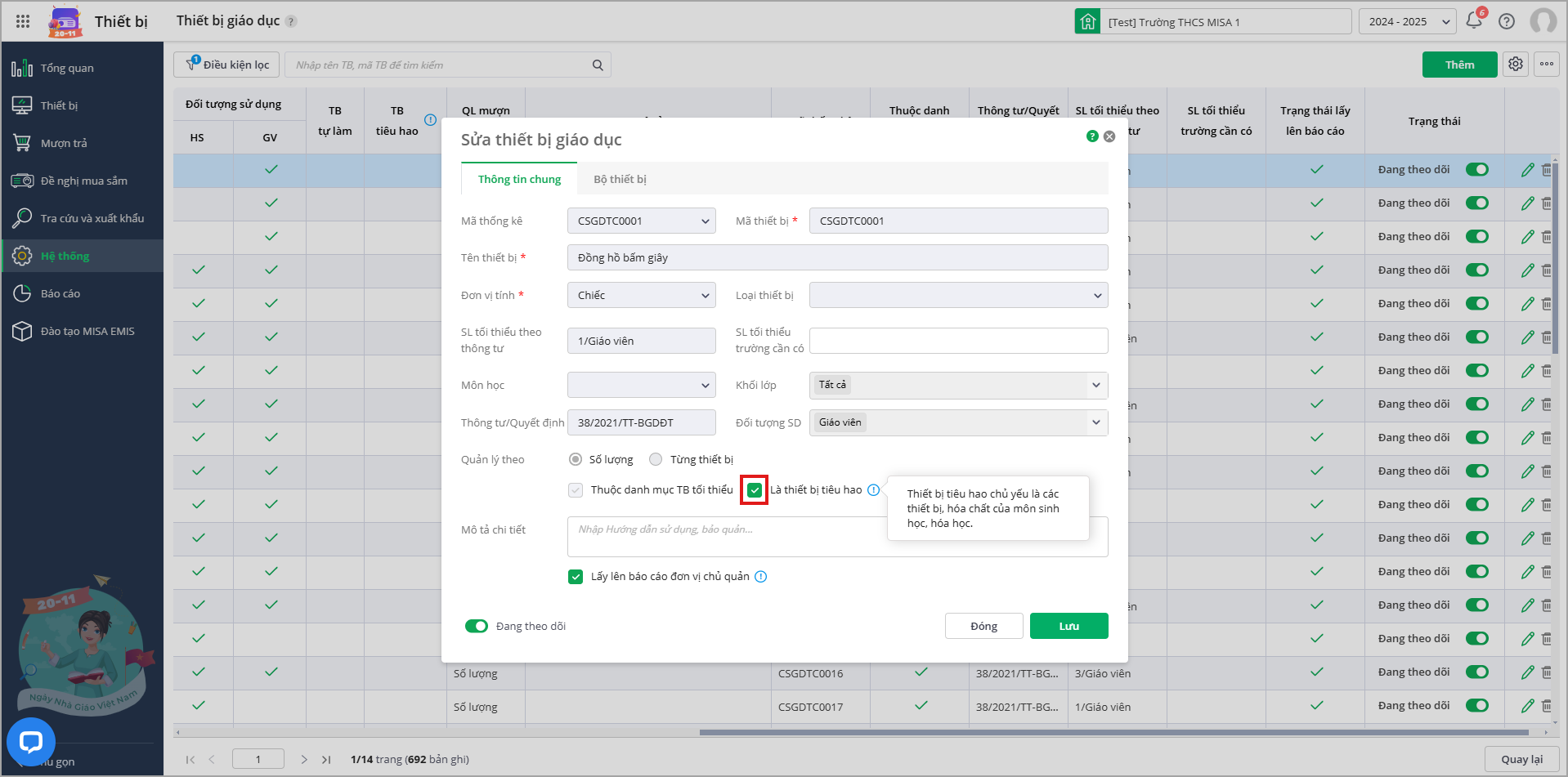Screen dimensions: 1568x777
Task: Save changes with the Lưu button
Action: click(1068, 626)
